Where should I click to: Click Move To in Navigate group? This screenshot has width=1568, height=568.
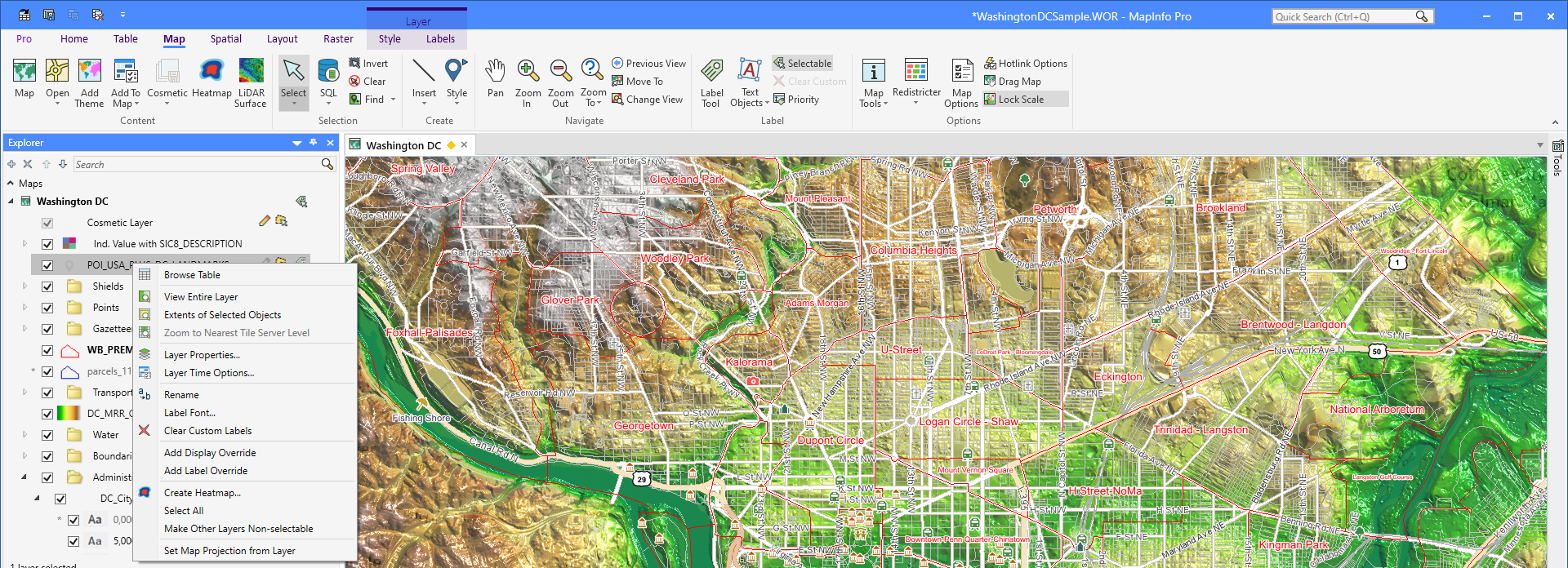(x=637, y=81)
